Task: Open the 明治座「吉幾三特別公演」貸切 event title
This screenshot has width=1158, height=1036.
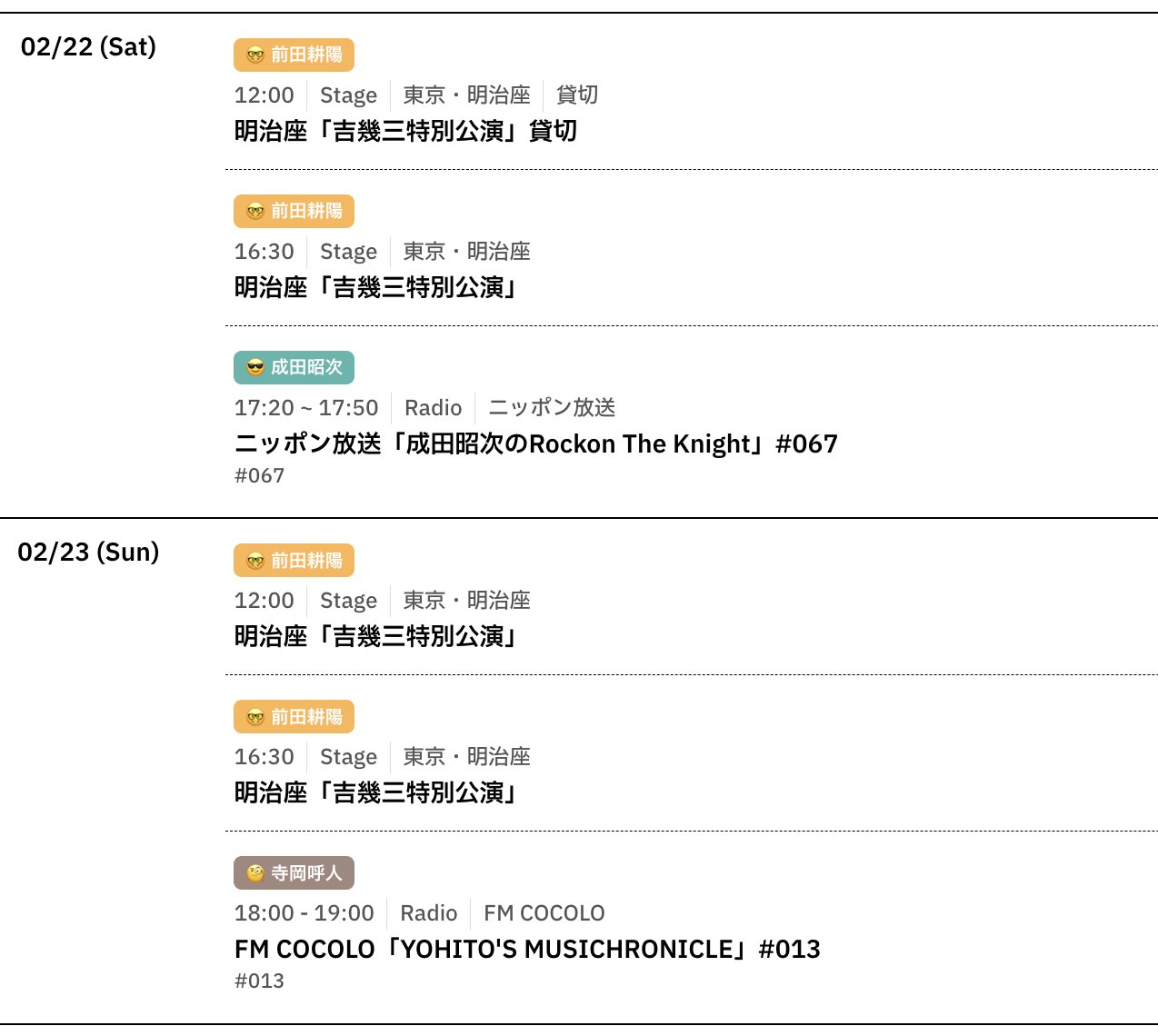Action: click(405, 131)
